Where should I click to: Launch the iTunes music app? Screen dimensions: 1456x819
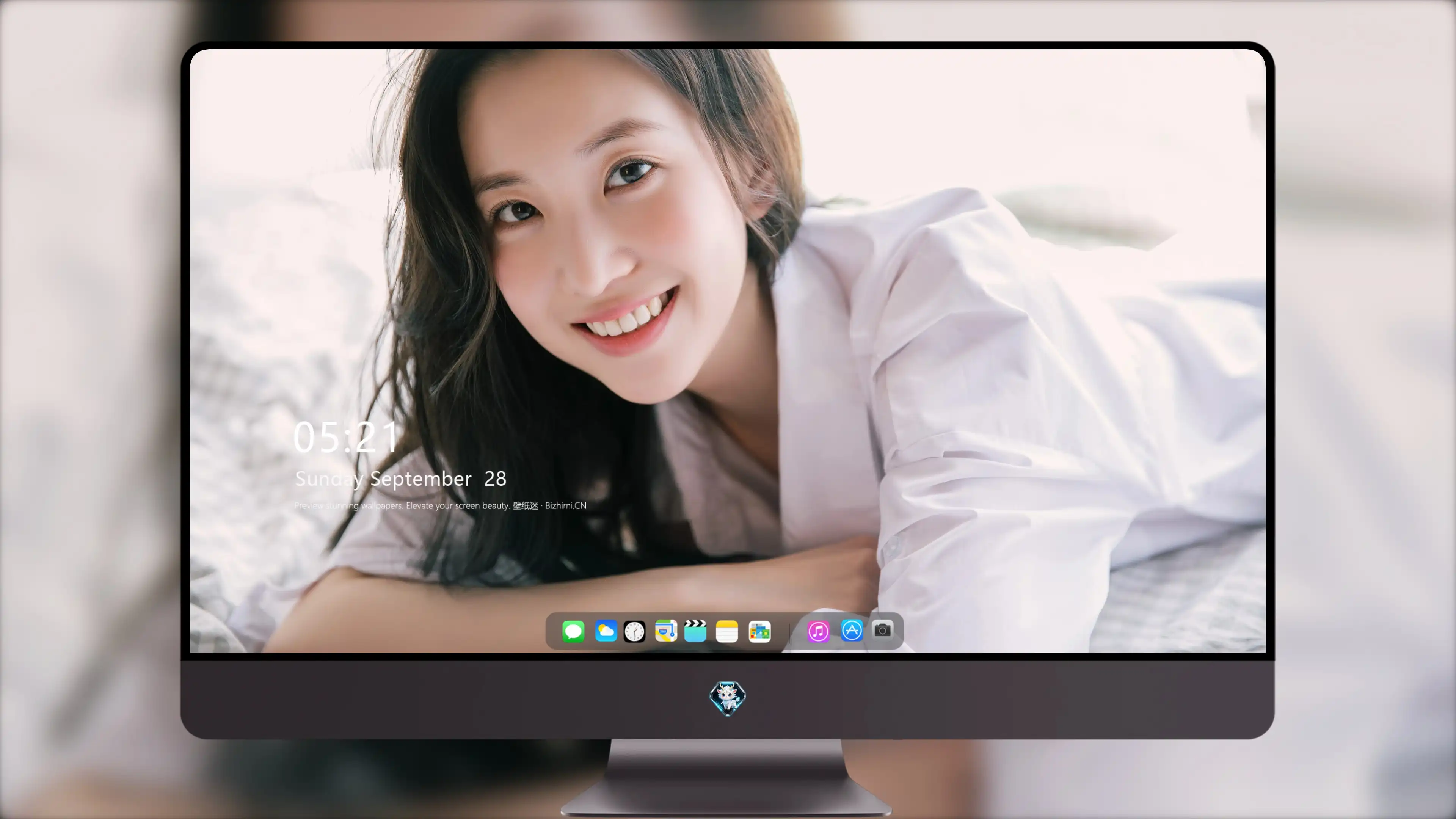[x=819, y=631]
